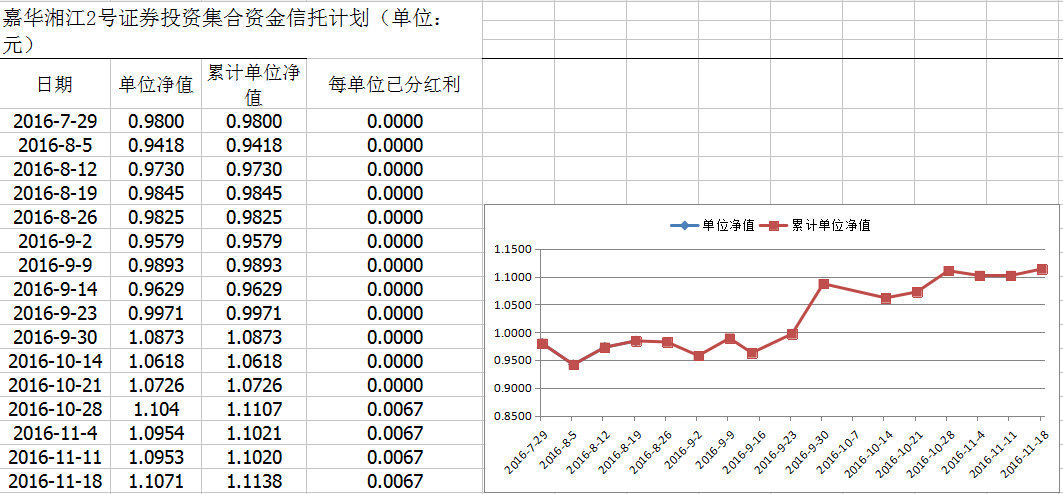Click the date cell 2016-9-30 in the table
Screen dimensions: 1063x494
(x=55, y=338)
